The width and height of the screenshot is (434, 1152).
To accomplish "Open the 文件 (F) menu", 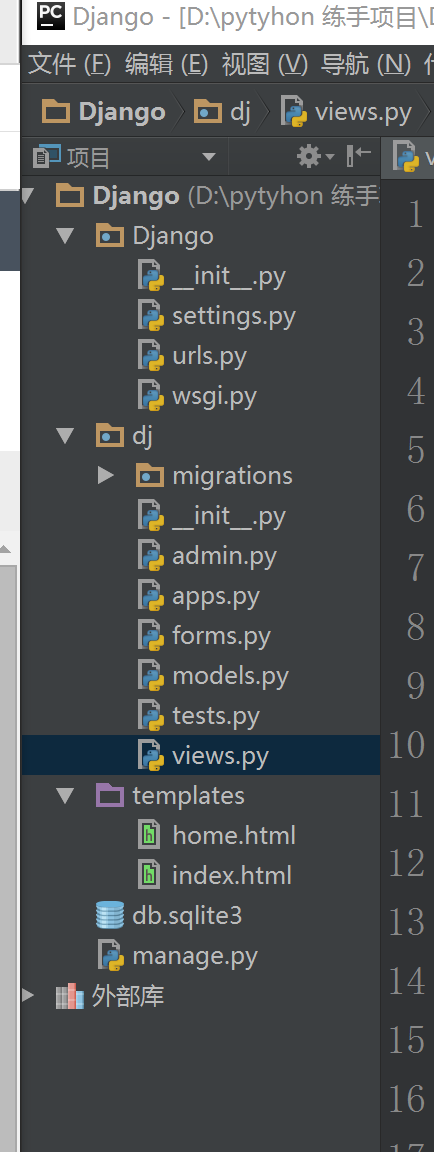I will pyautogui.click(x=69, y=65).
